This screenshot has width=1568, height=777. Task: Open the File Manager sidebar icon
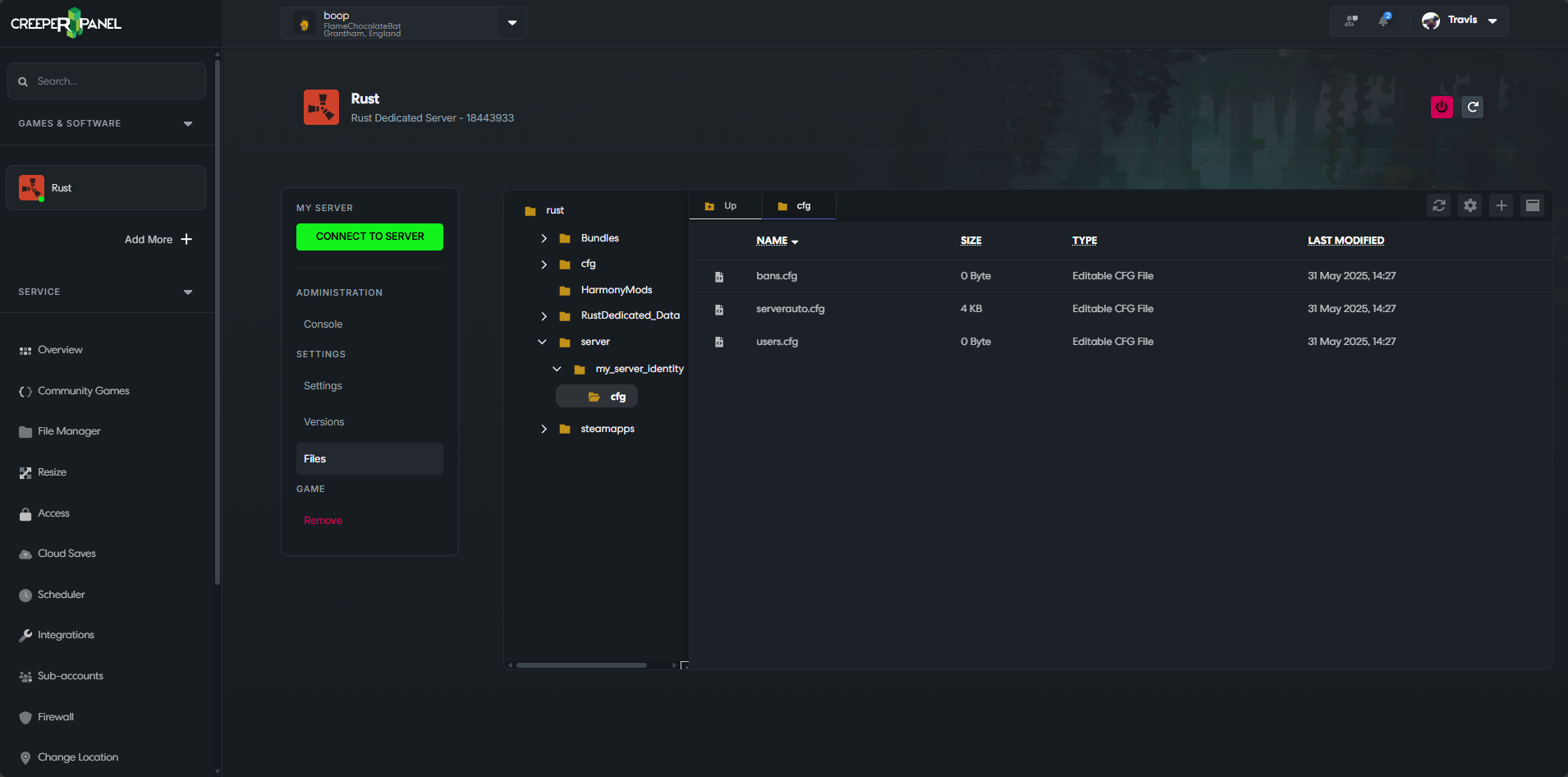tap(25, 430)
